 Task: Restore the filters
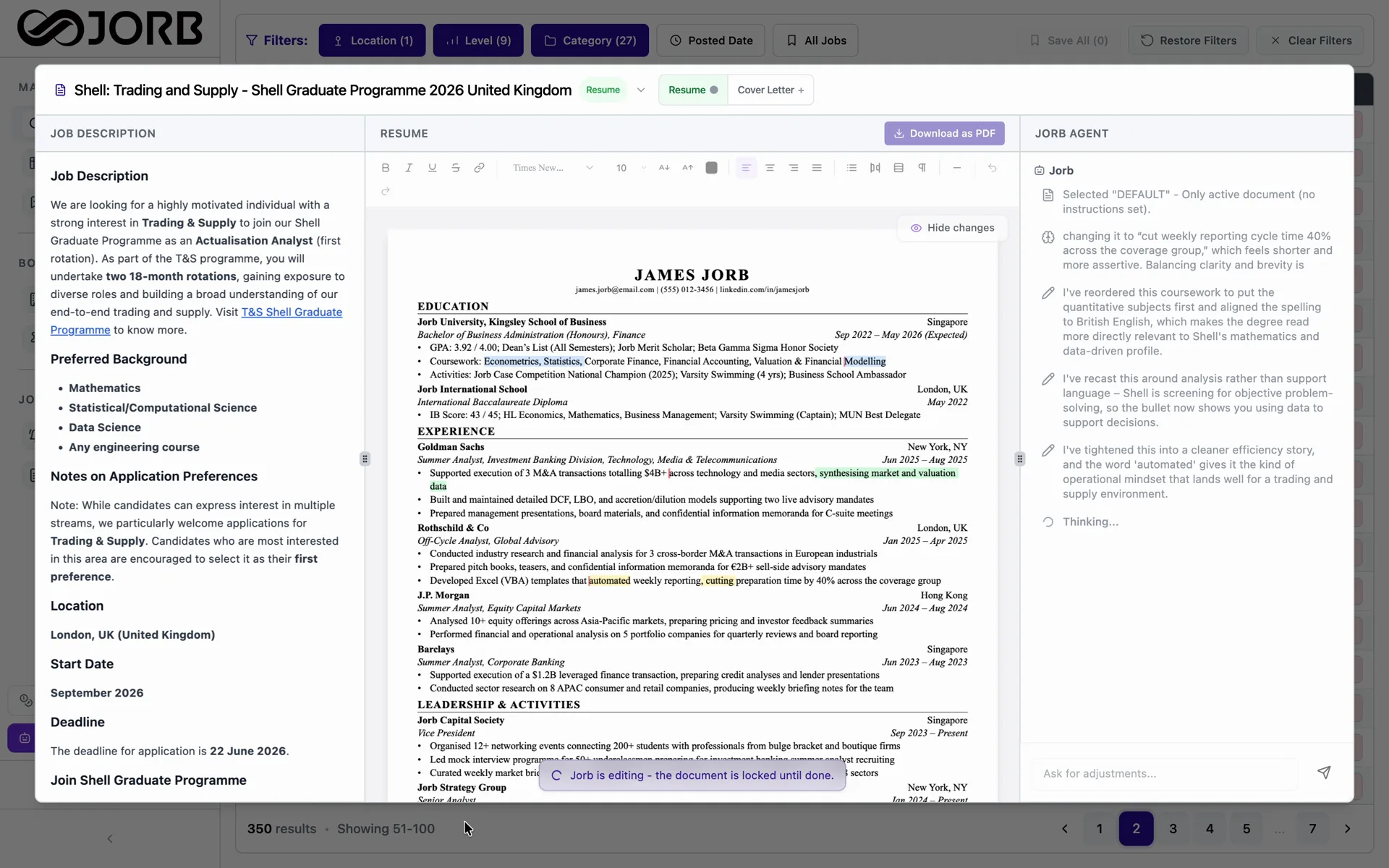pos(1189,41)
